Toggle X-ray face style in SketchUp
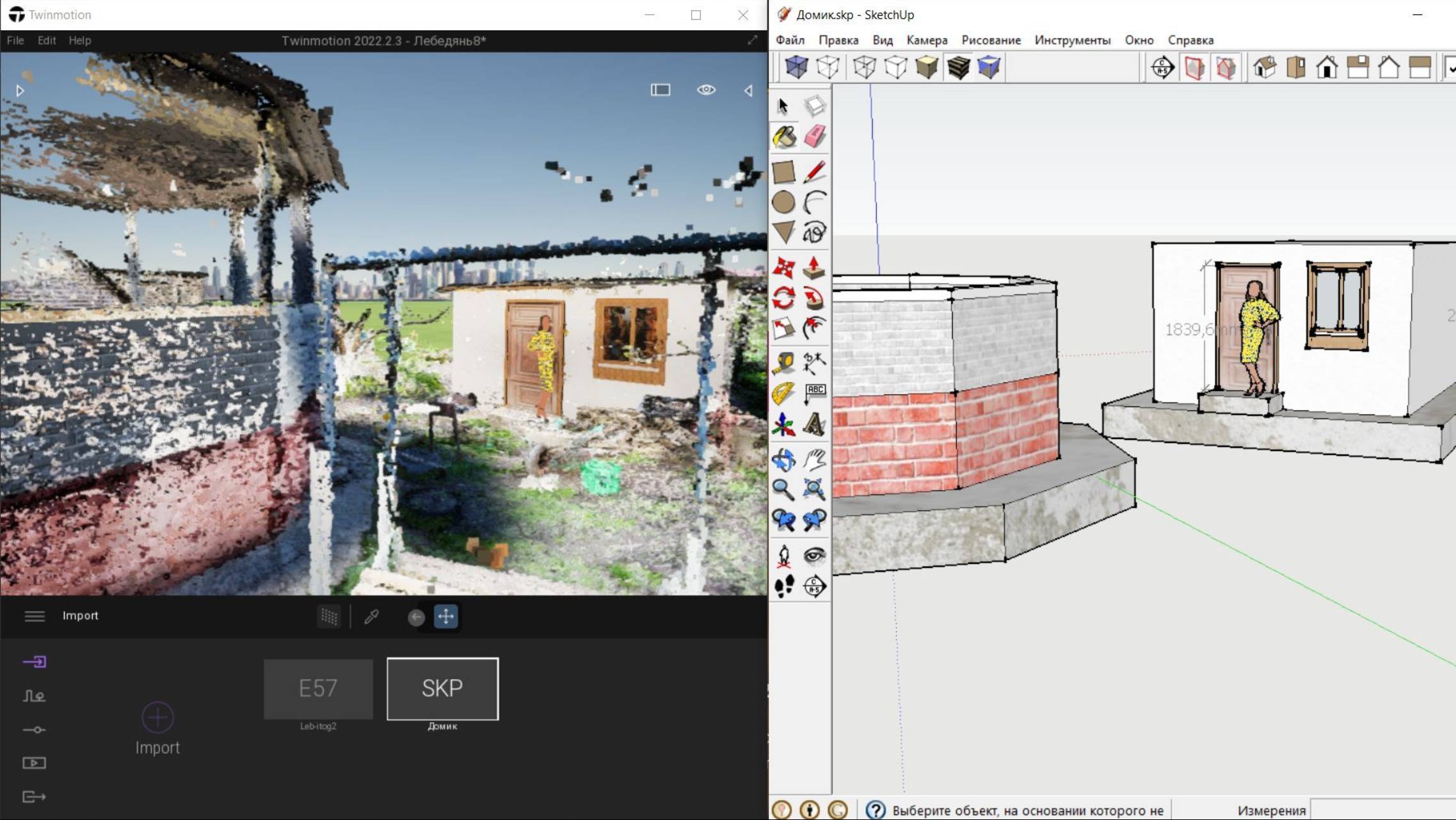 [796, 67]
